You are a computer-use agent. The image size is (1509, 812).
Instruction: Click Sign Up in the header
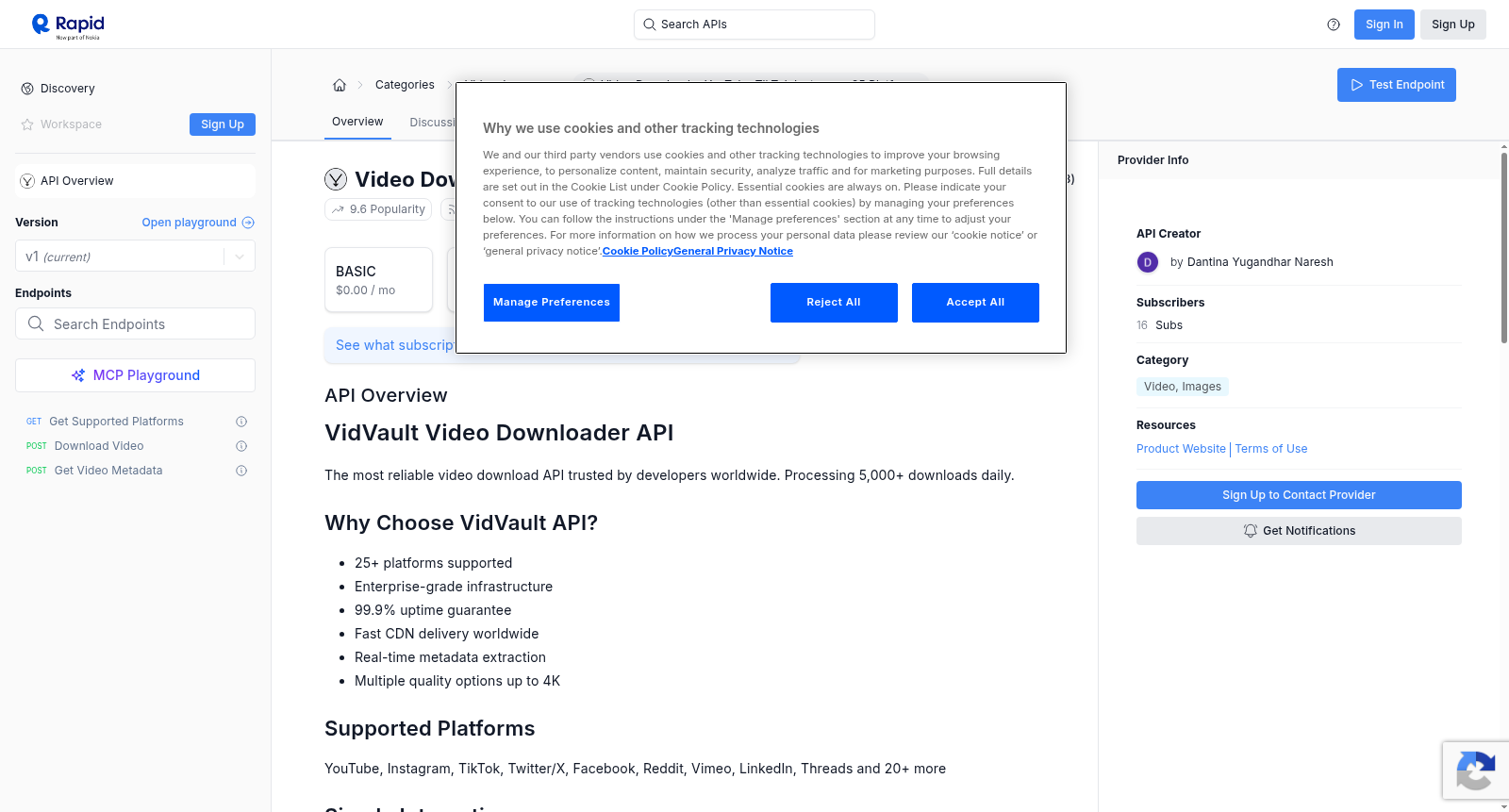(1453, 25)
